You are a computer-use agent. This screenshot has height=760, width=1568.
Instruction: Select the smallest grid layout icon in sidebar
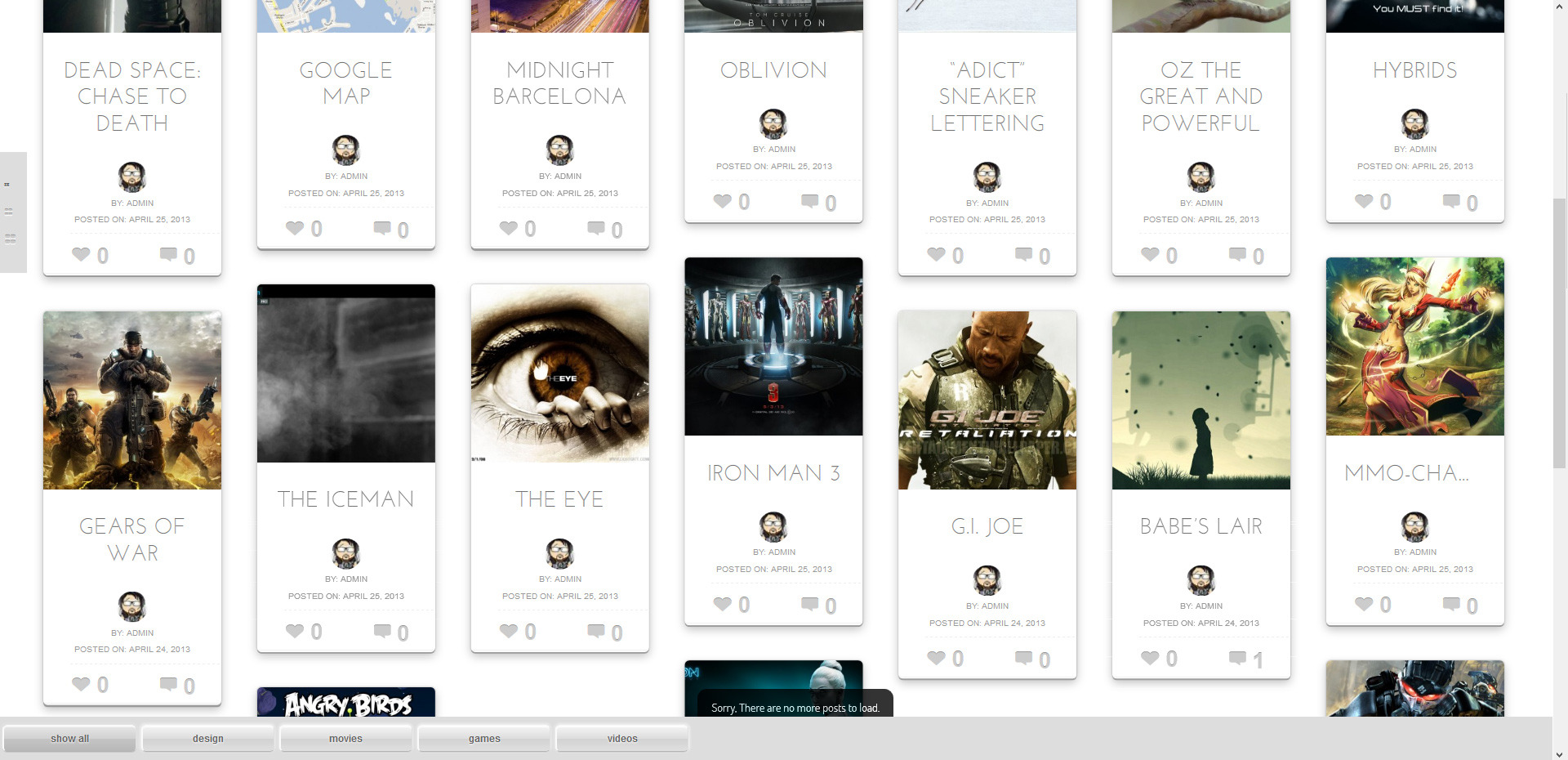point(7,185)
